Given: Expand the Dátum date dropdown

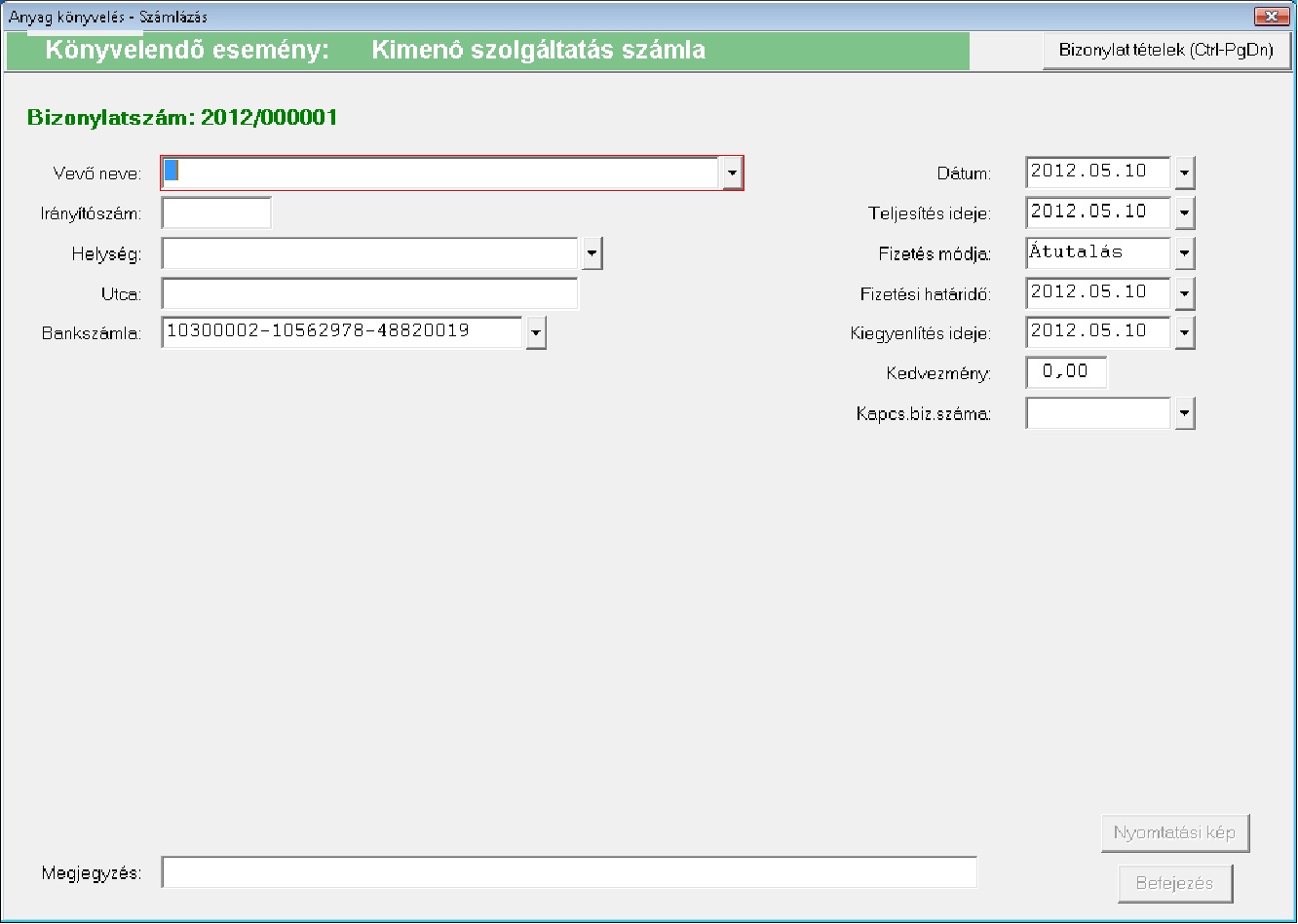Looking at the screenshot, I should pyautogui.click(x=1184, y=173).
